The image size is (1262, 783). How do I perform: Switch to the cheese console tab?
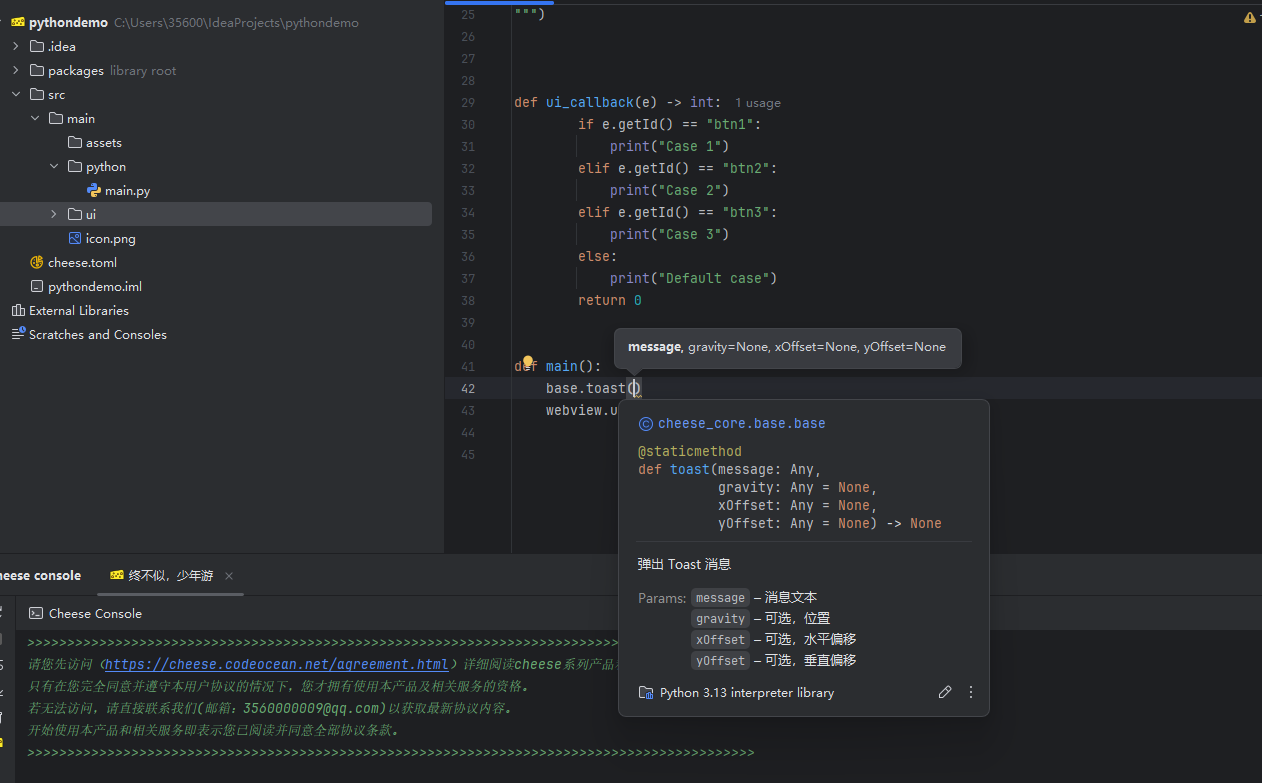point(40,575)
